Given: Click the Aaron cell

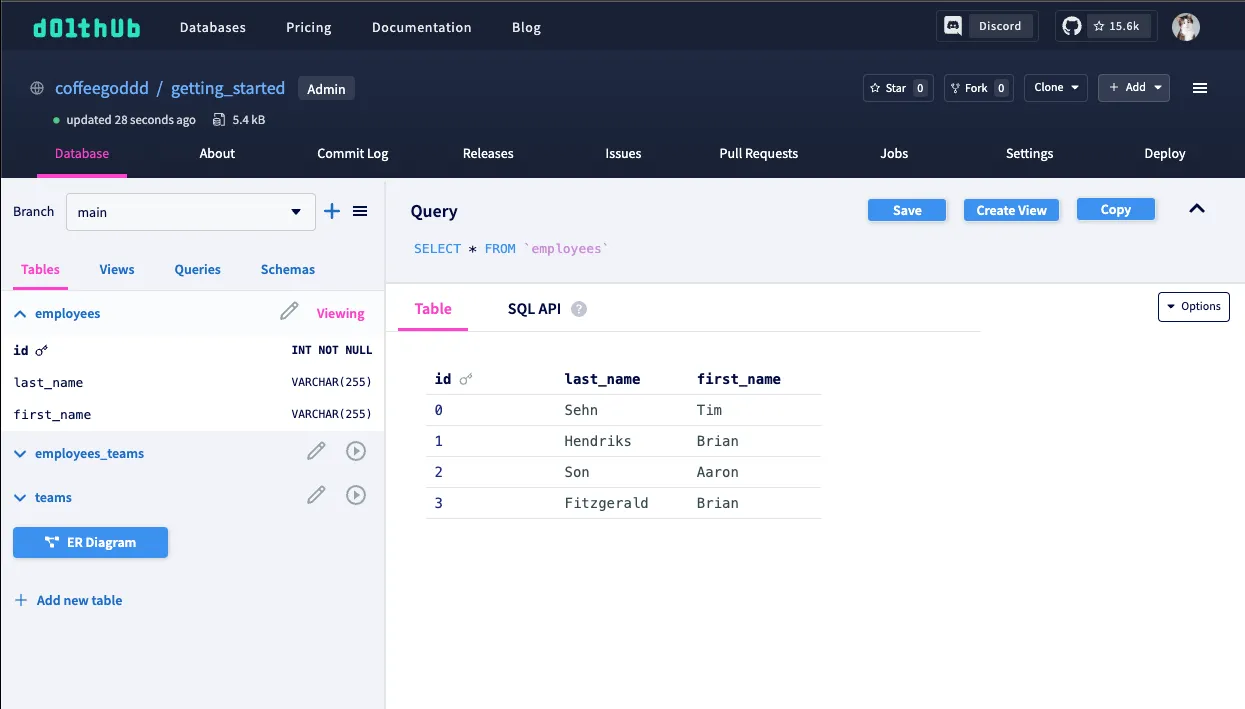Looking at the screenshot, I should click(718, 472).
